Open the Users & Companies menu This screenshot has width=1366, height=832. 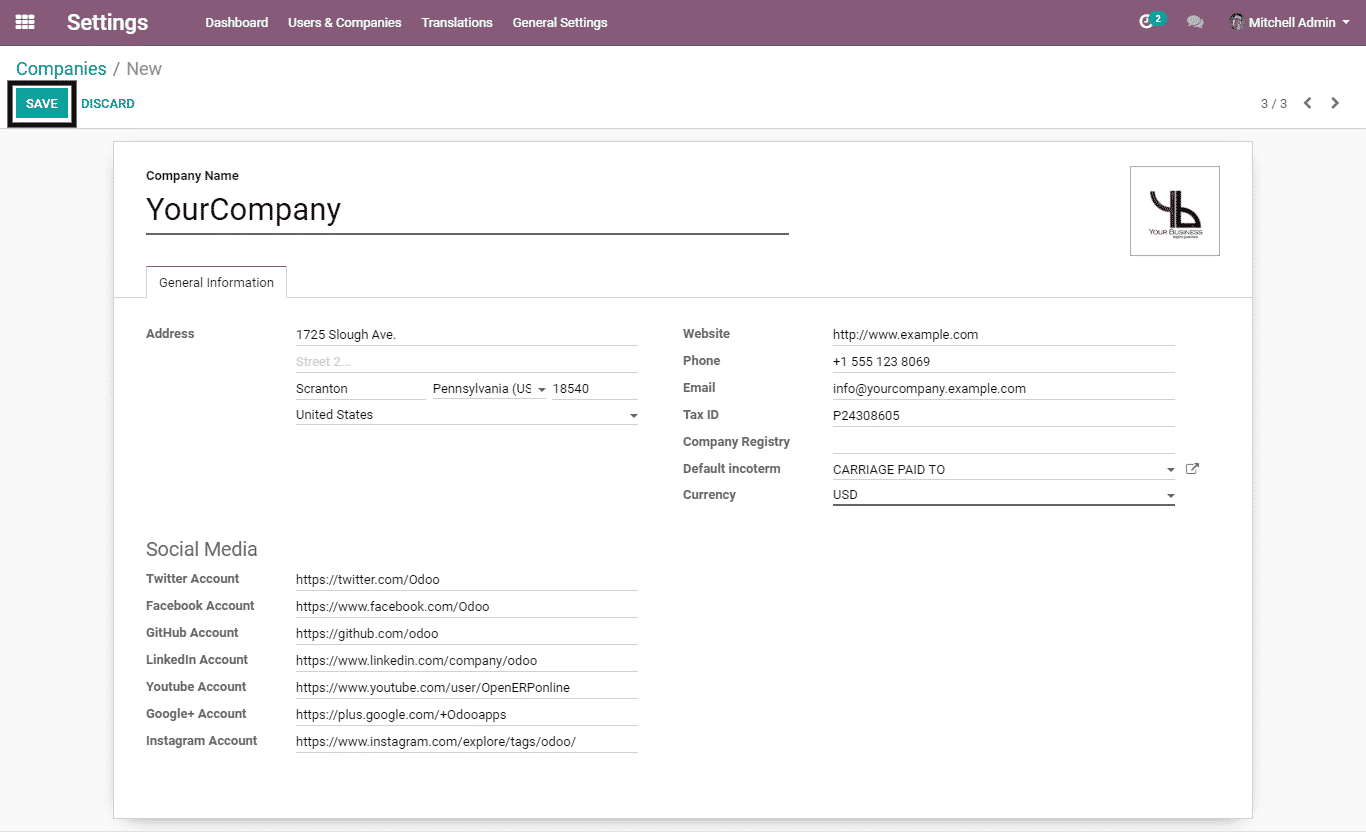pyautogui.click(x=344, y=22)
